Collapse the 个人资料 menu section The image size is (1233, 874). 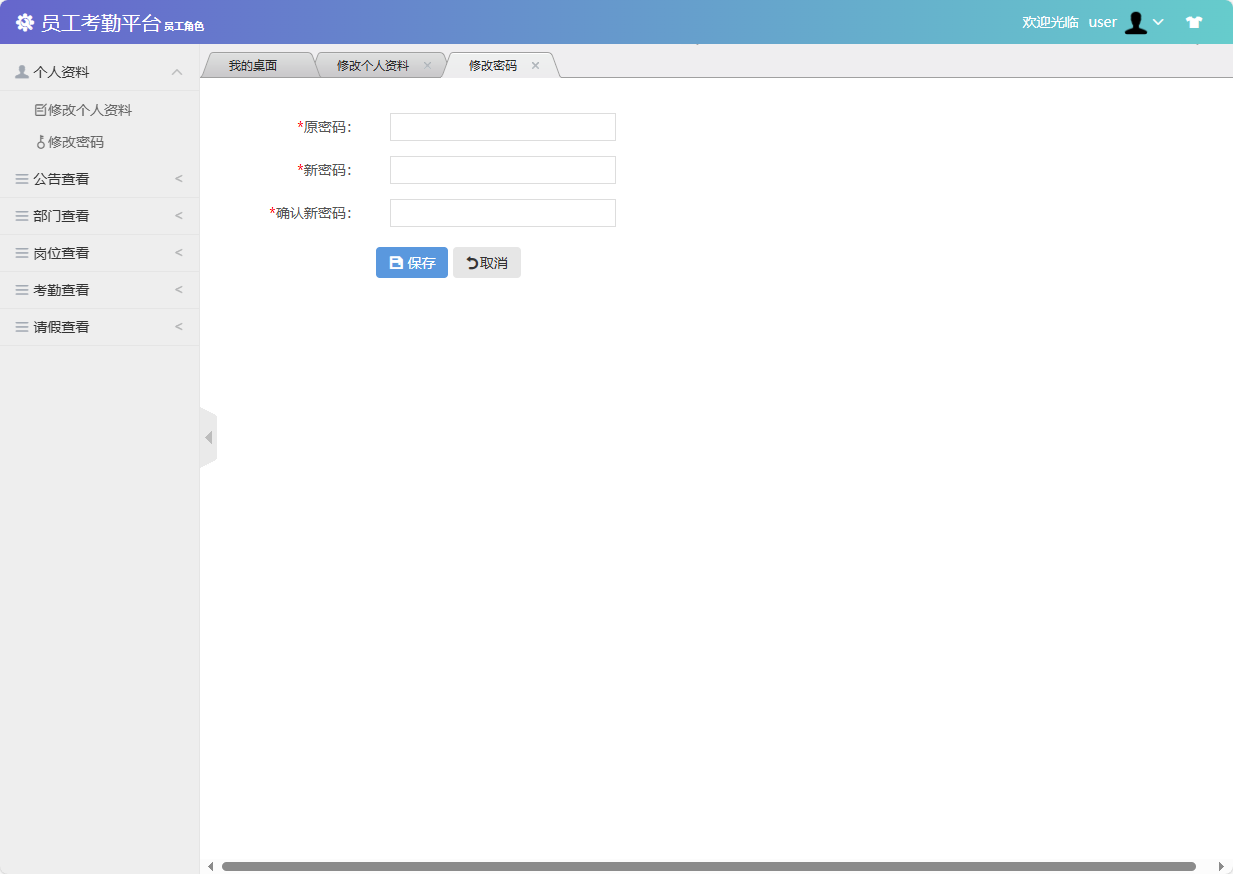pos(177,71)
